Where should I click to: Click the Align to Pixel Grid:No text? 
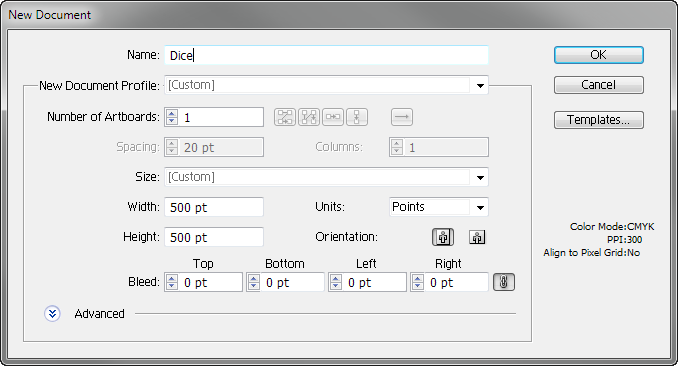pos(592,253)
